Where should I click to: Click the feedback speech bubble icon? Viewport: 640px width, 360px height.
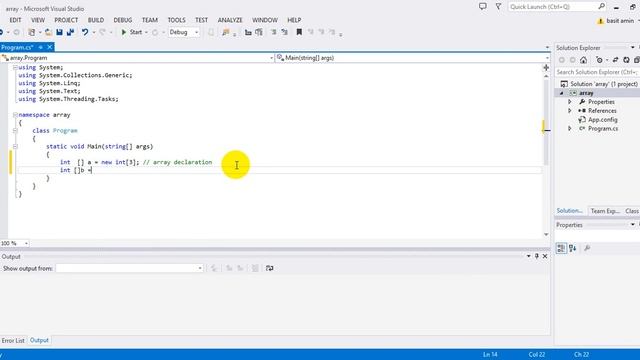482,7
